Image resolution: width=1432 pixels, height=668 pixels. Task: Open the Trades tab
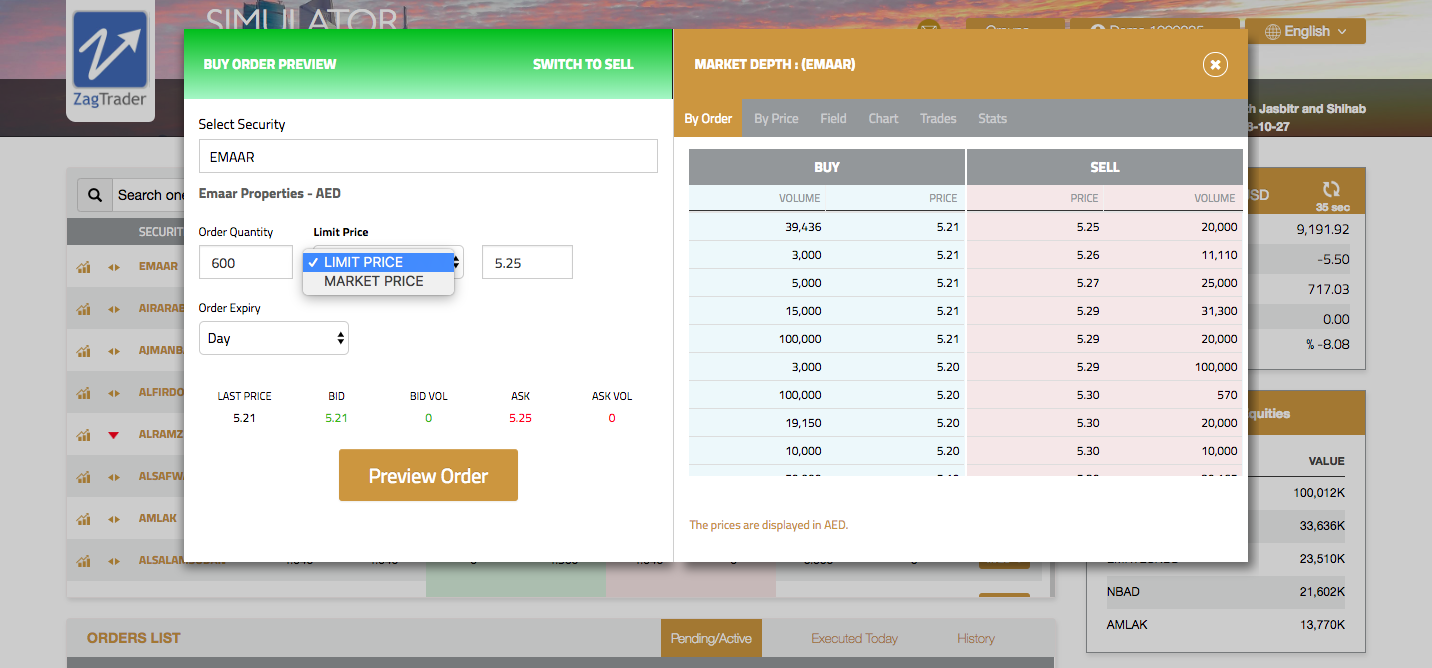938,118
